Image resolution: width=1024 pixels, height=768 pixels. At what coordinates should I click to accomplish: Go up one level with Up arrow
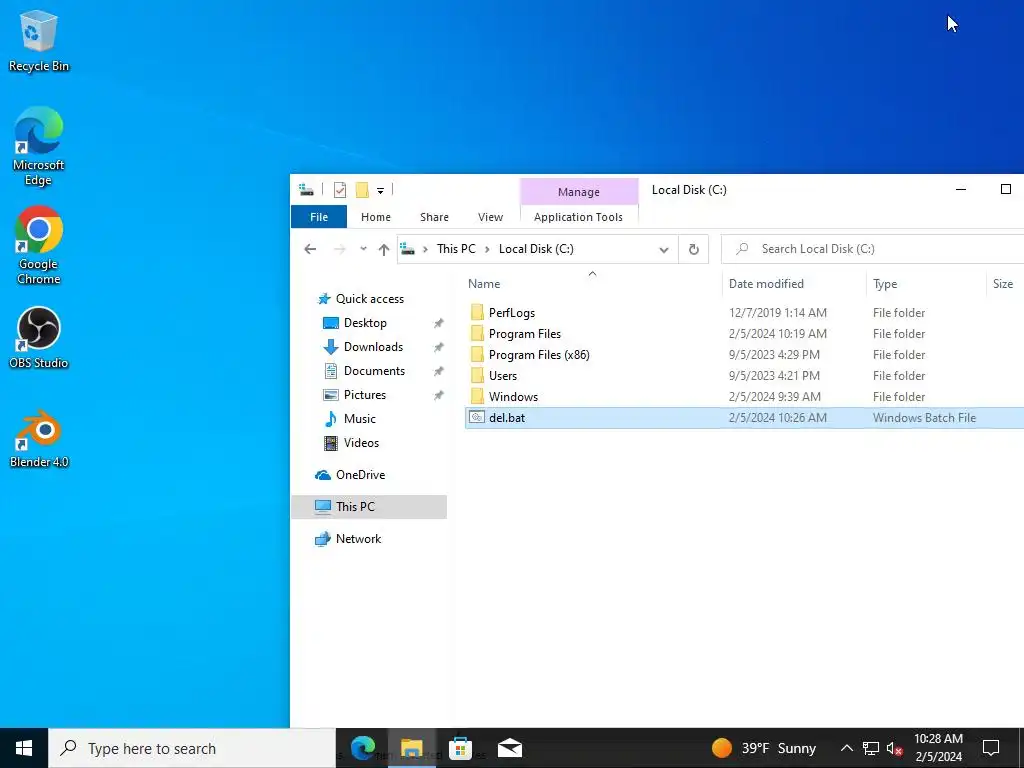click(384, 249)
